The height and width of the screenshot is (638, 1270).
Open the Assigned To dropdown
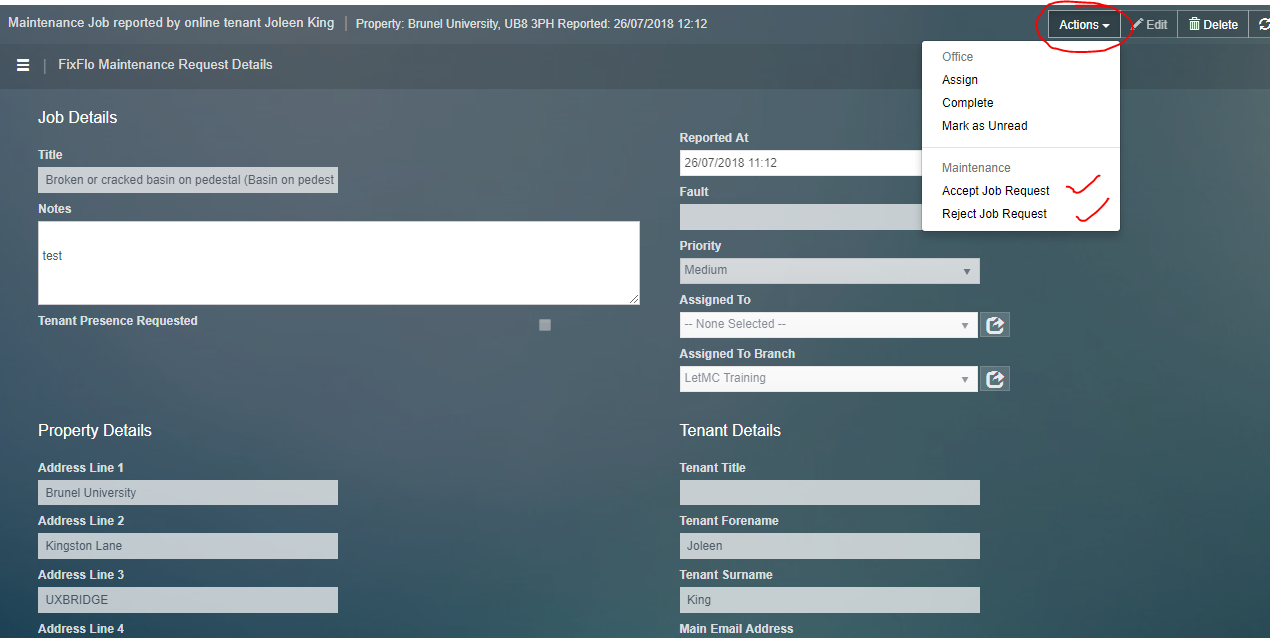pos(829,325)
